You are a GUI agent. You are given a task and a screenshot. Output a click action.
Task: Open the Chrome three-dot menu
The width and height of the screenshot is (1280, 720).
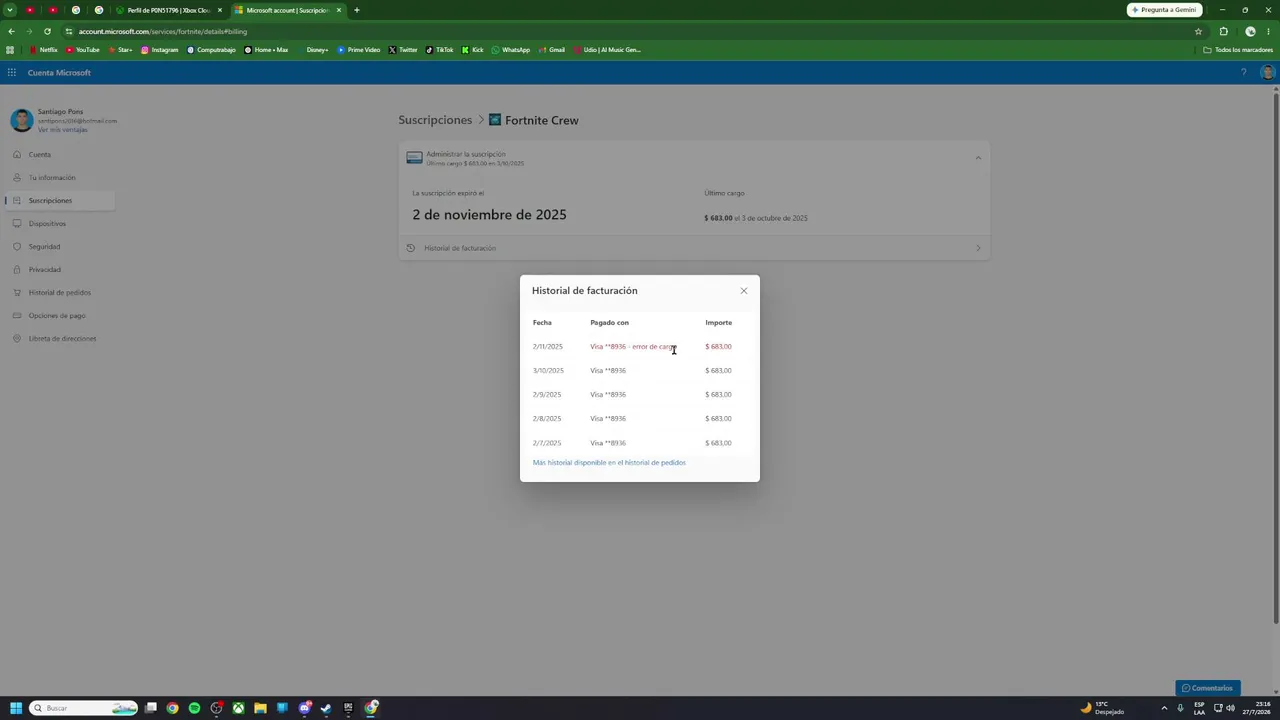coord(1268,31)
